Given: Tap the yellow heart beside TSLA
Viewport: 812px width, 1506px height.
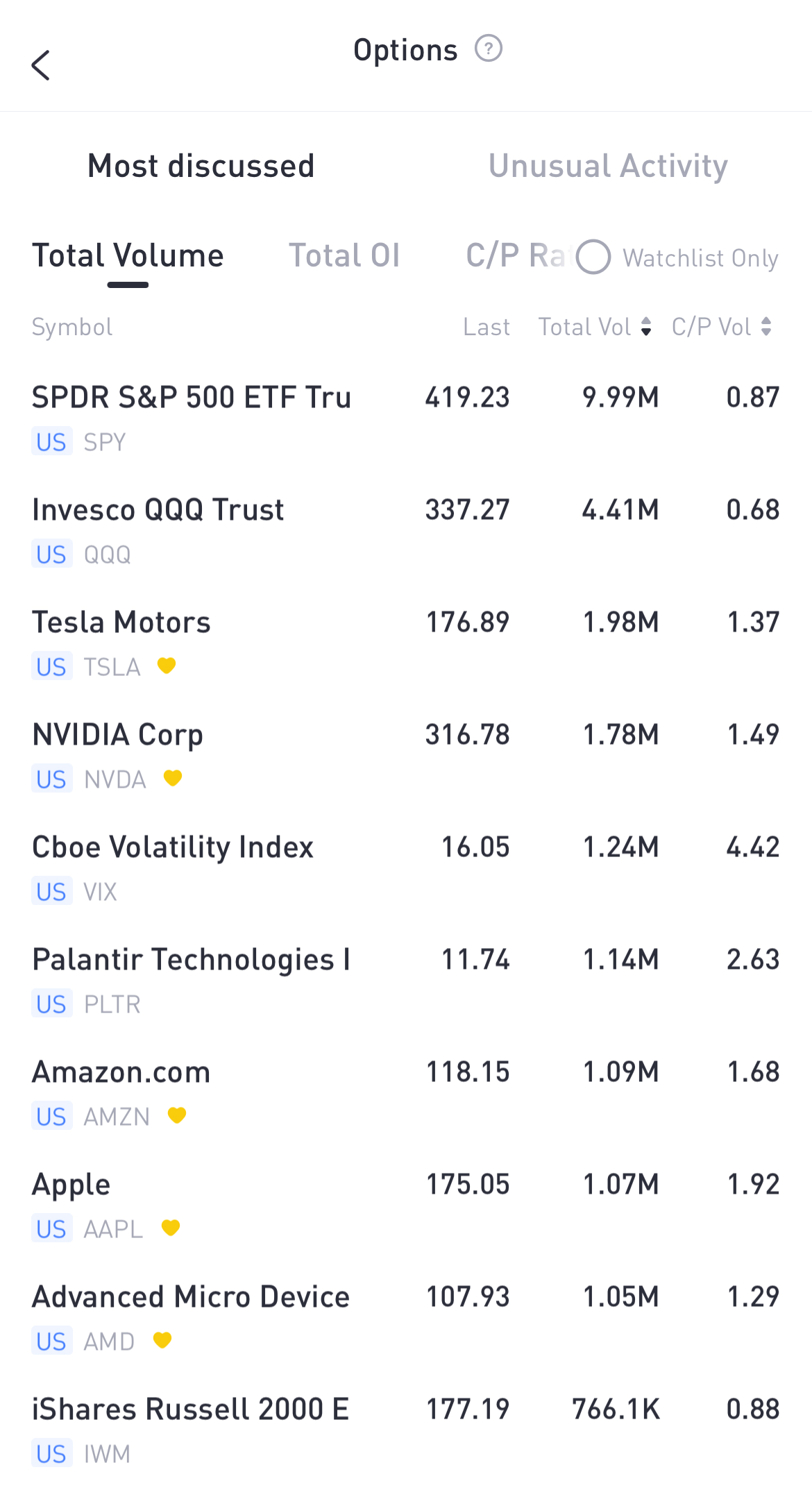Looking at the screenshot, I should (167, 666).
